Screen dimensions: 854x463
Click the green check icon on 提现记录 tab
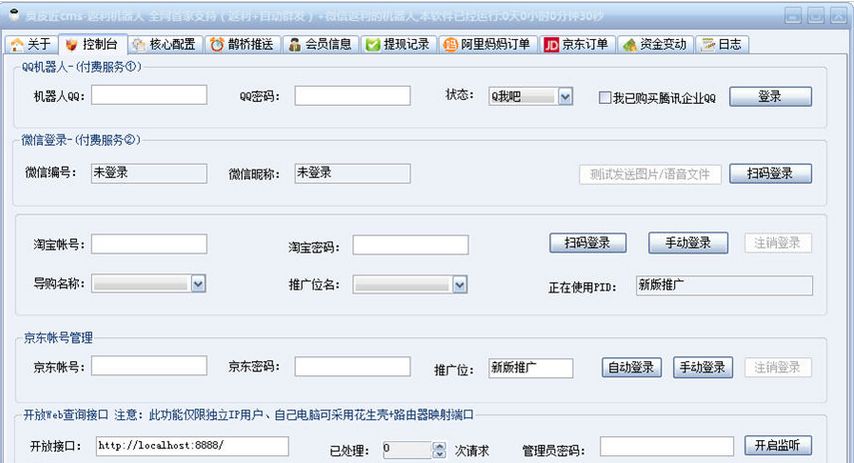tap(373, 45)
